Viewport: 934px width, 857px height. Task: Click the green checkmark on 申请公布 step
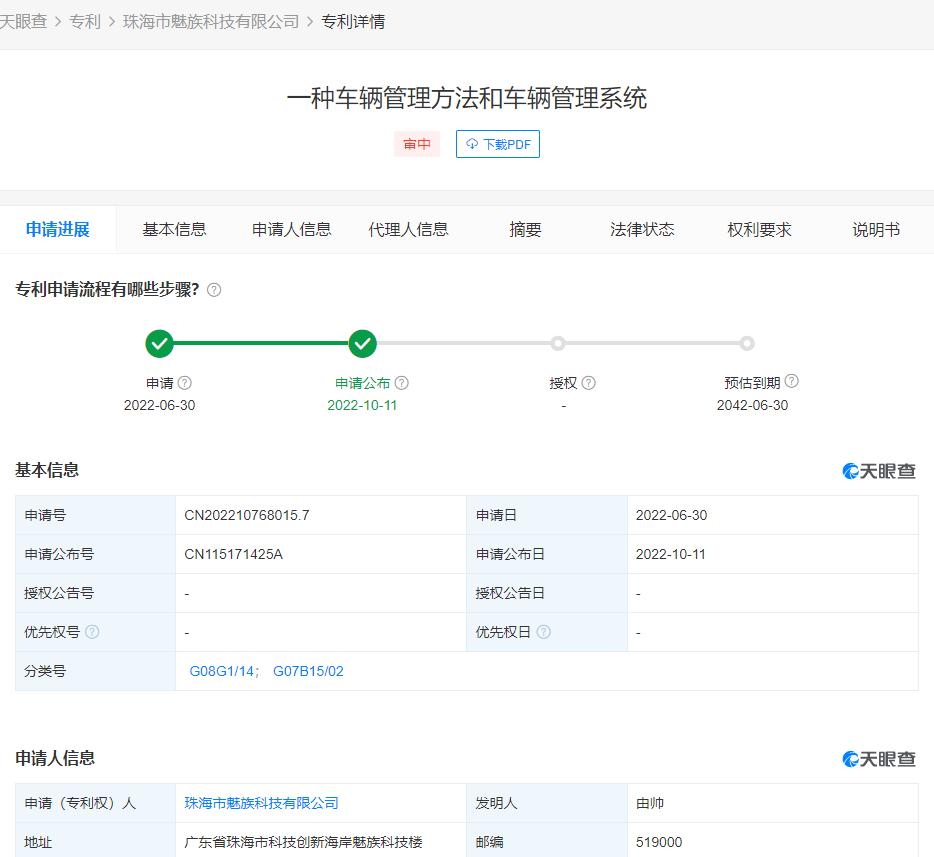363,343
